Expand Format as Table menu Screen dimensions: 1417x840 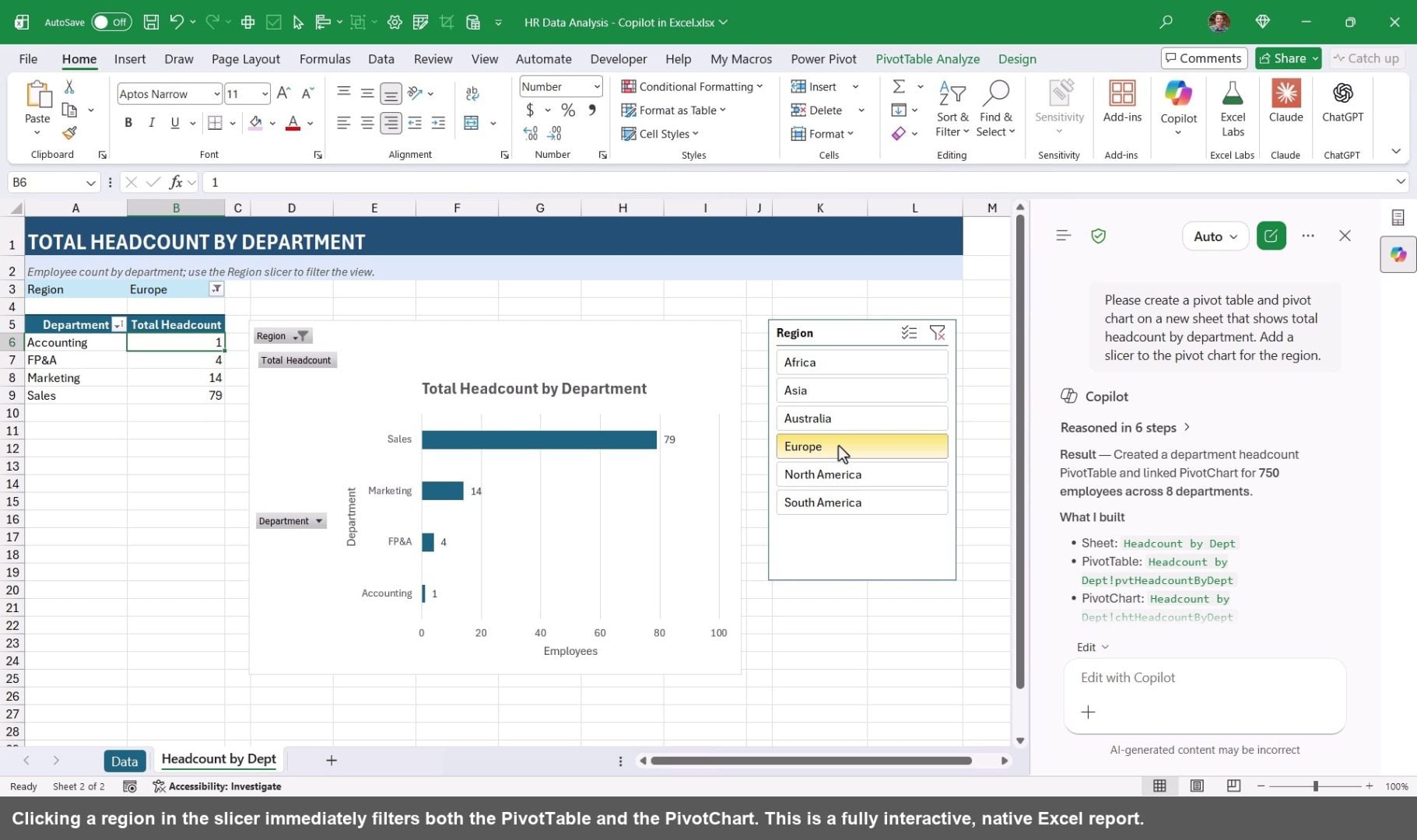pos(673,110)
